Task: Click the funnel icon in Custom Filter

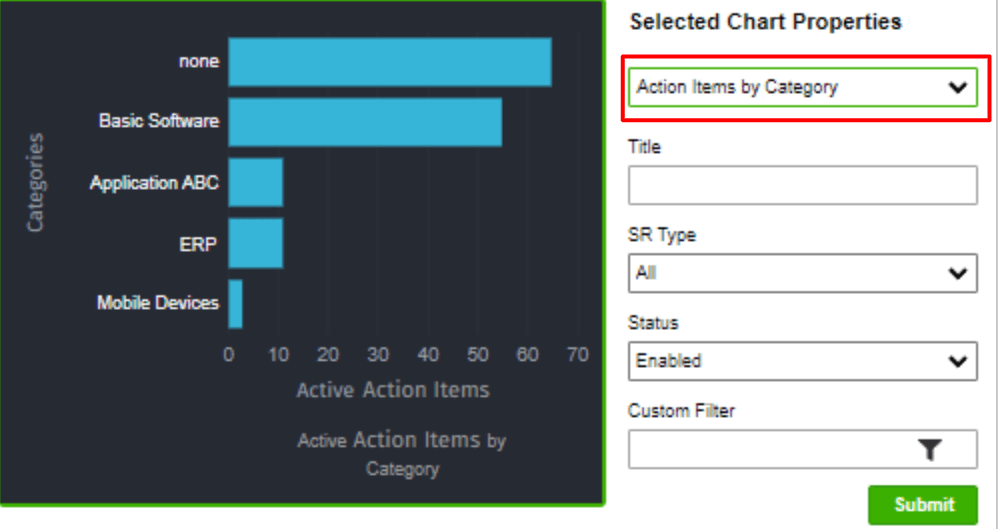Action: pos(930,450)
